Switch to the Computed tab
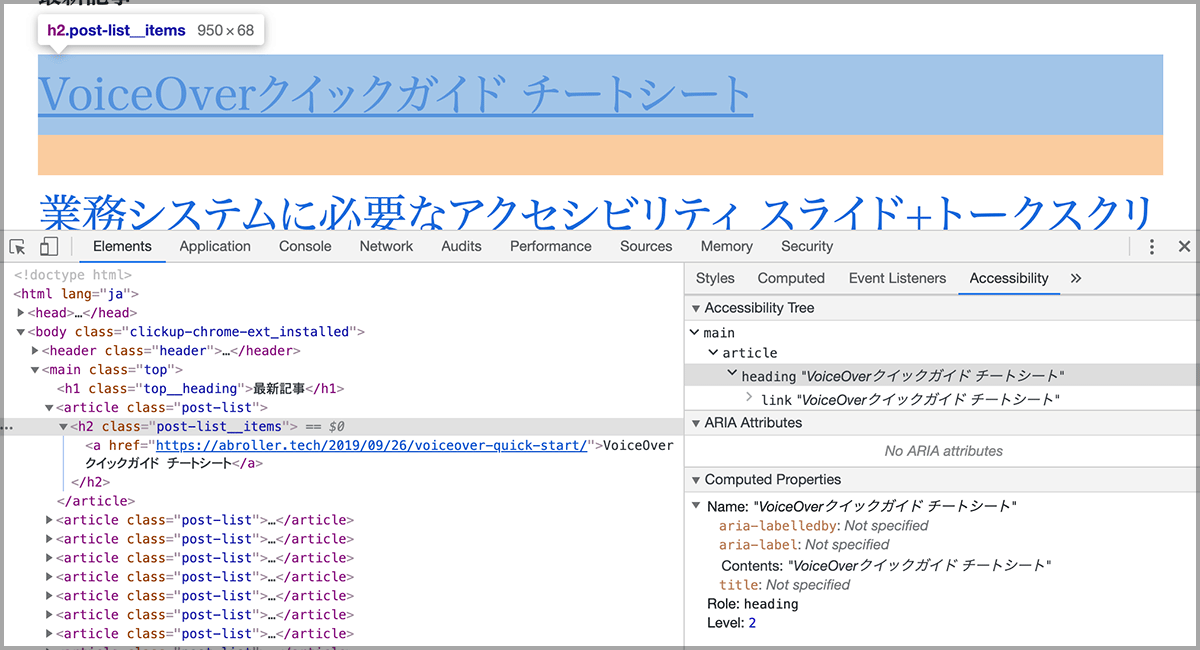This screenshot has height=650, width=1200. [x=791, y=278]
